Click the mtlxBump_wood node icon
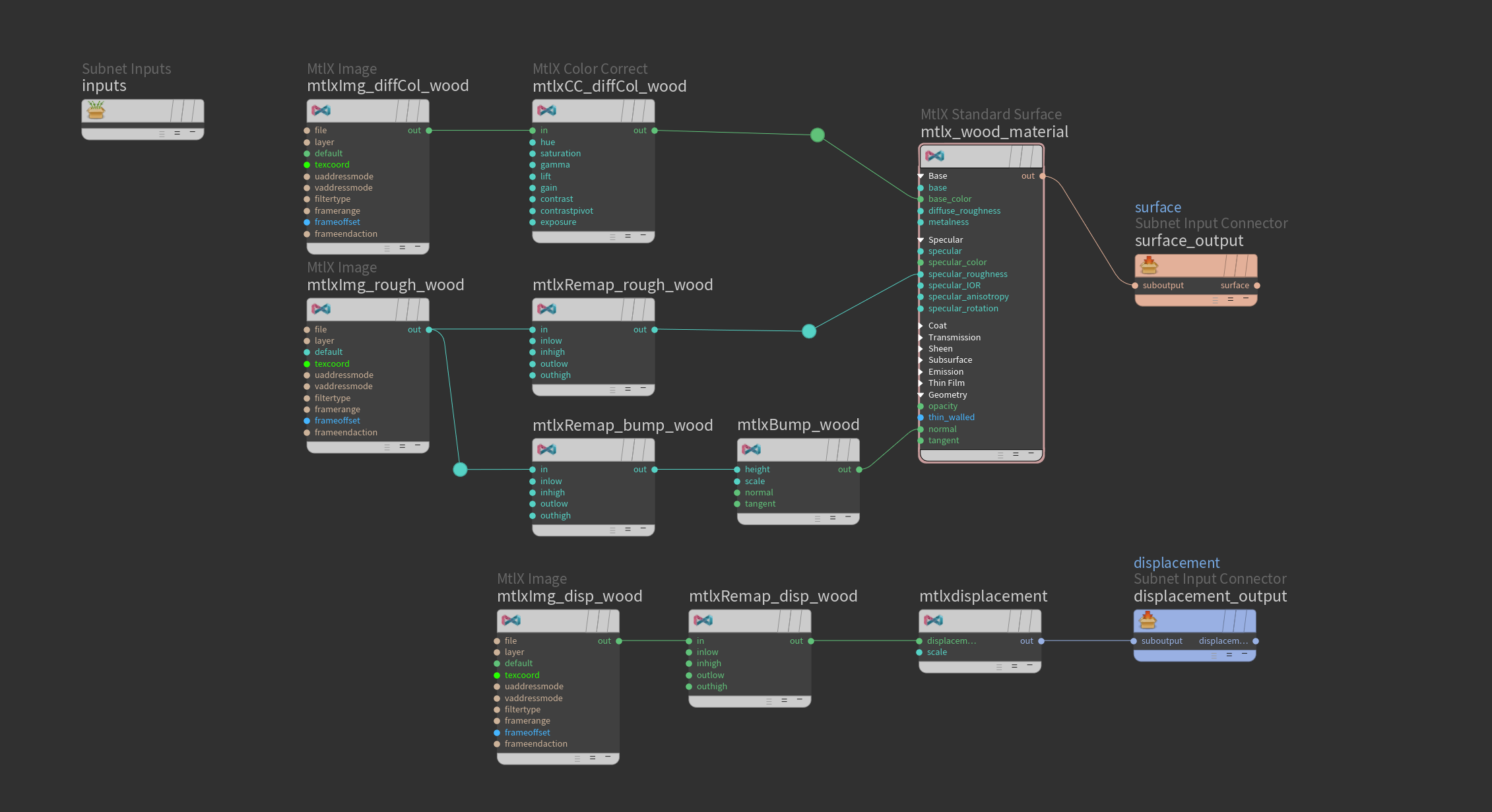This screenshot has width=1492, height=812. click(752, 449)
